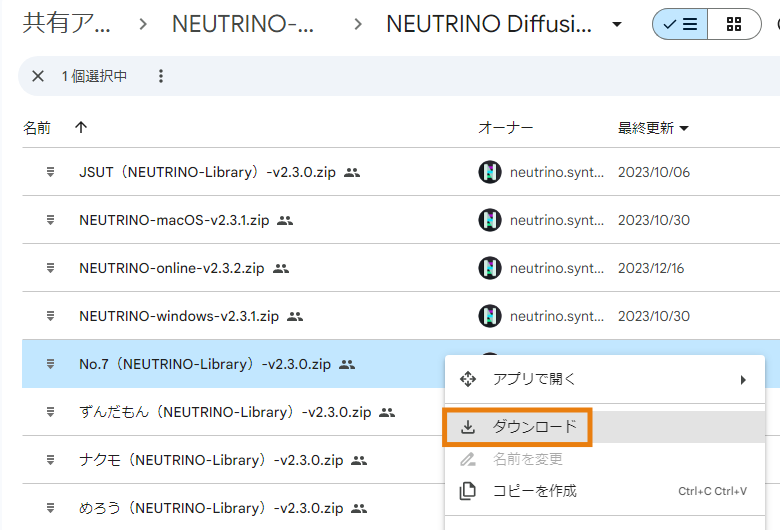Clear selection with the X icon
The width and height of the screenshot is (780, 530).
point(38,76)
